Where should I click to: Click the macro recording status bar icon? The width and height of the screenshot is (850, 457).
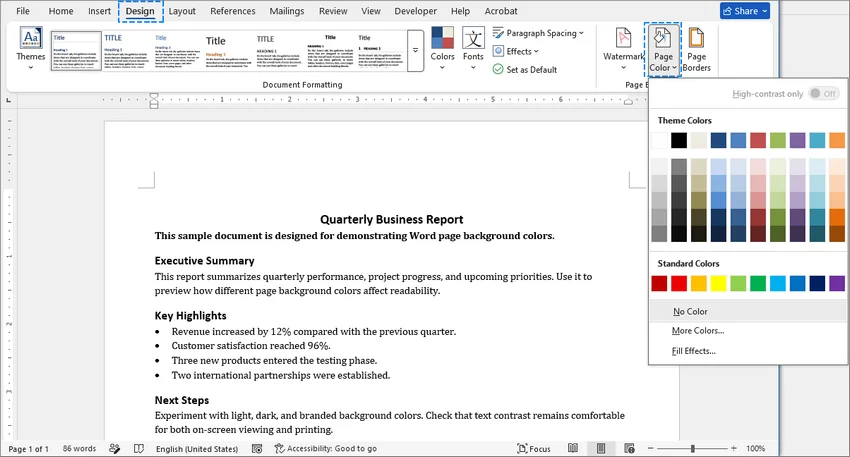257,449
